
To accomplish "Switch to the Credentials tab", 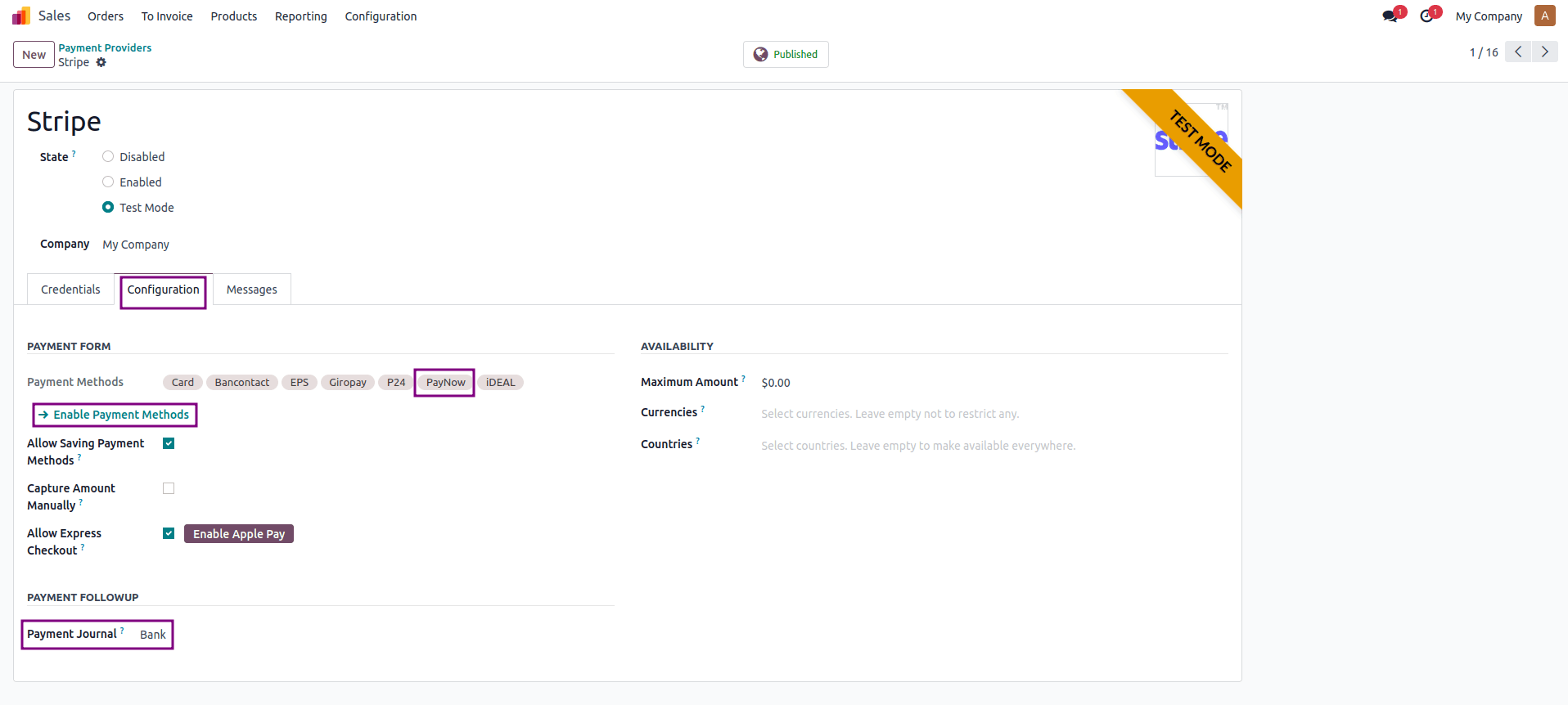I will 70,290.
